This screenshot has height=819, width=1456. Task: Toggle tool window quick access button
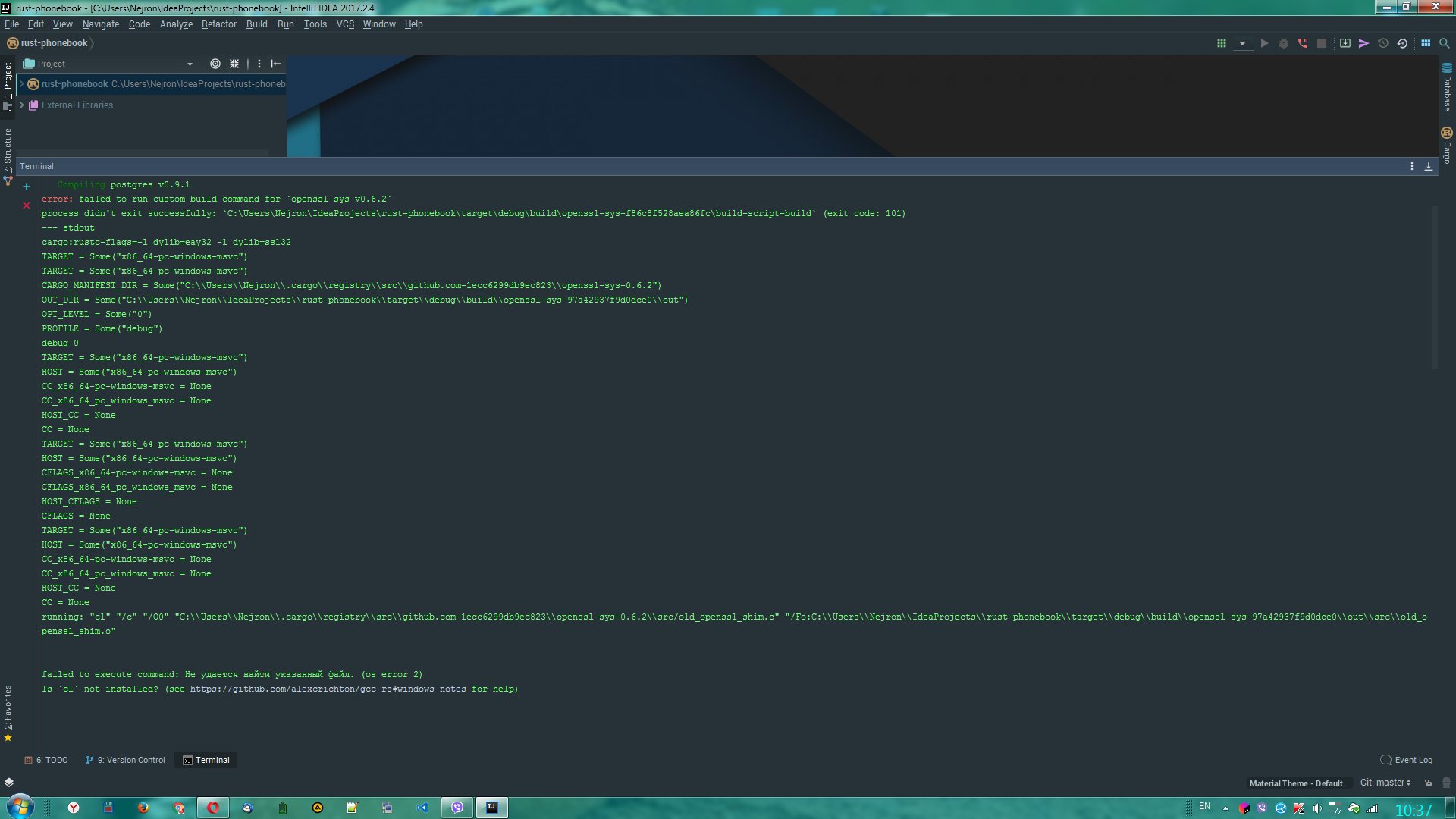(x=9, y=783)
